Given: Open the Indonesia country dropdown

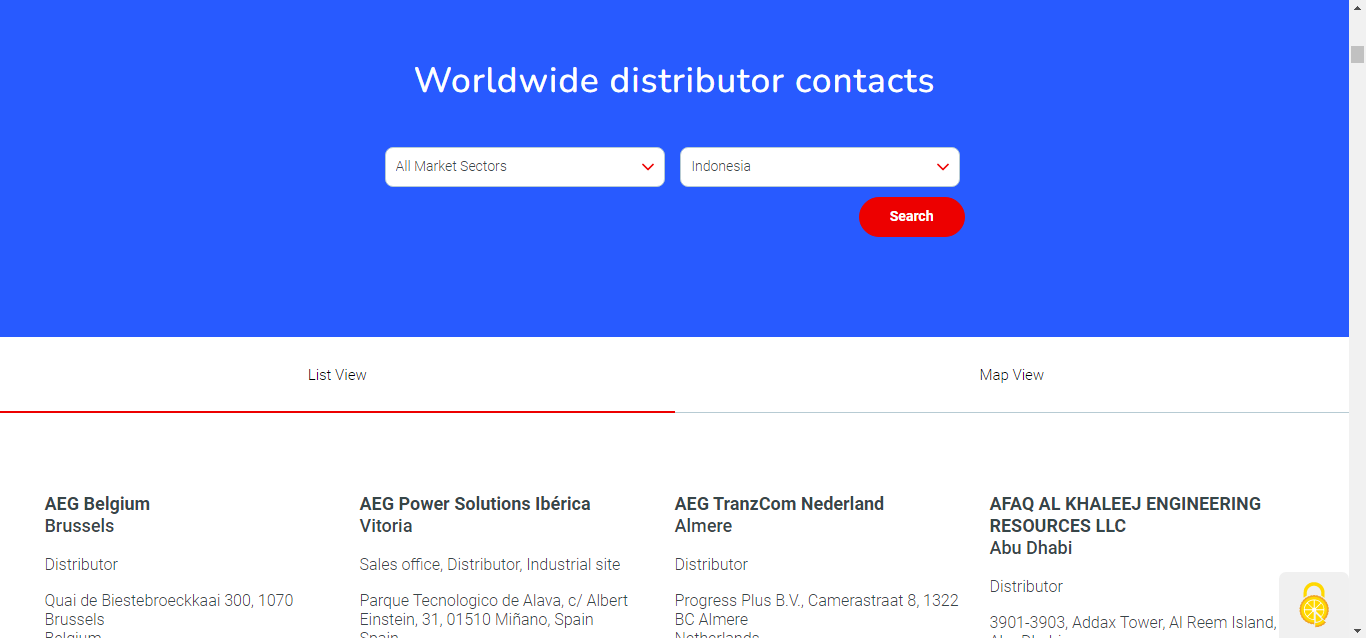Looking at the screenshot, I should pyautogui.click(x=820, y=167).
